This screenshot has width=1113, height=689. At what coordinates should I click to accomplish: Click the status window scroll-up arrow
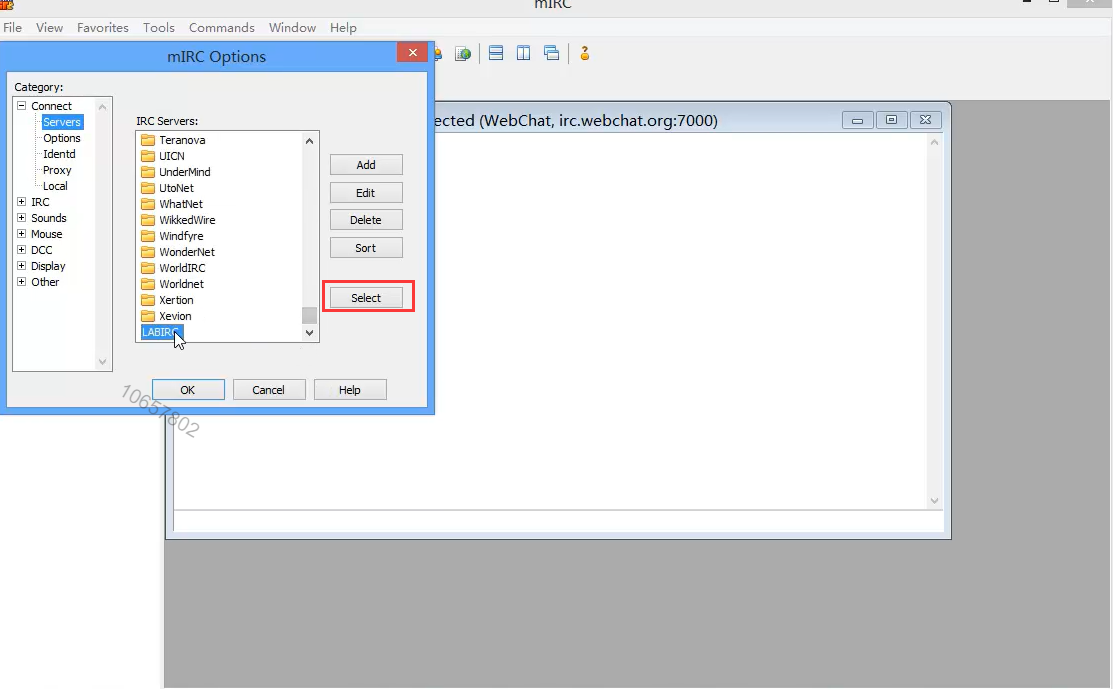(x=934, y=142)
